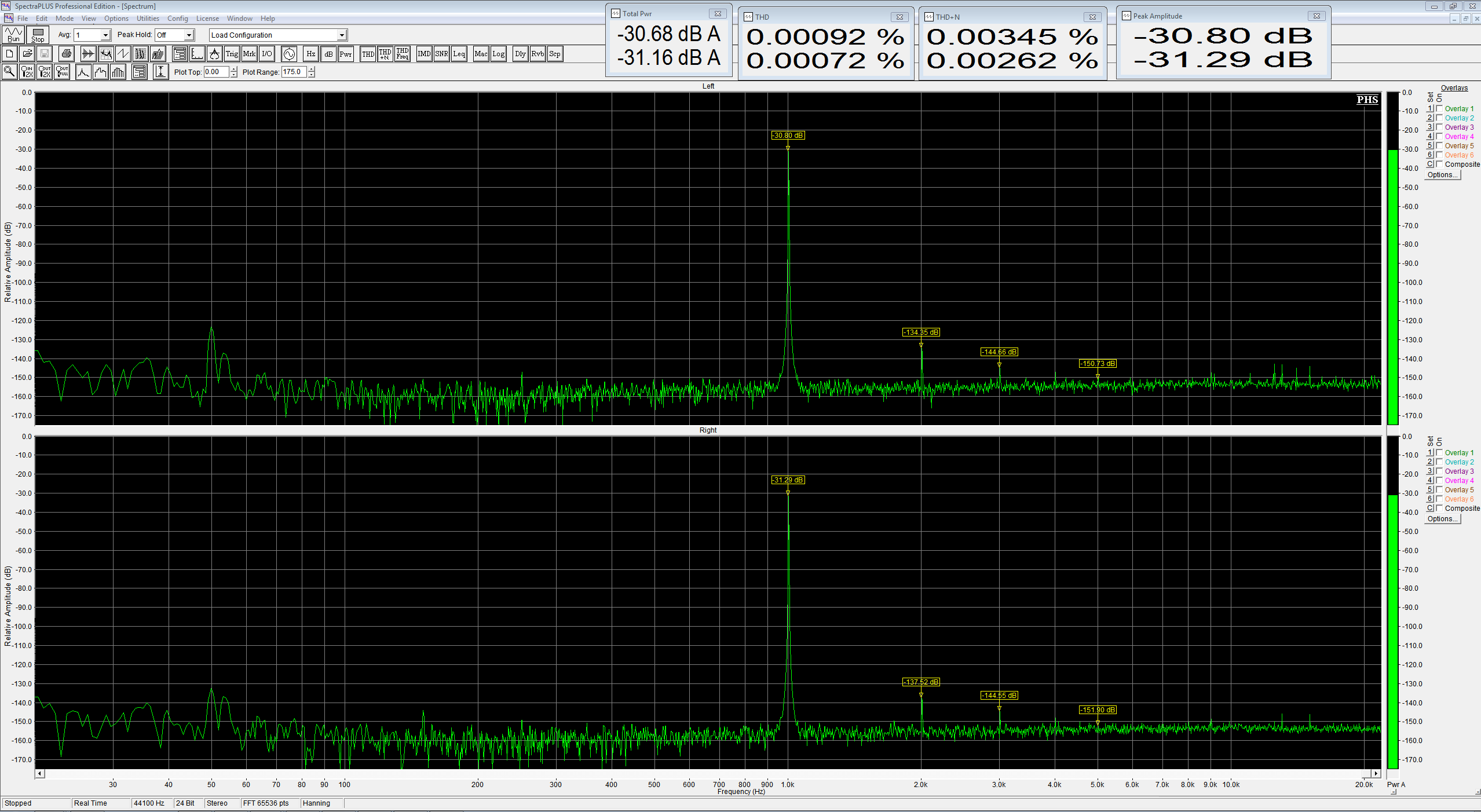
Task: Enable Overlay 4 checkbox in Left panel
Action: tap(1439, 136)
